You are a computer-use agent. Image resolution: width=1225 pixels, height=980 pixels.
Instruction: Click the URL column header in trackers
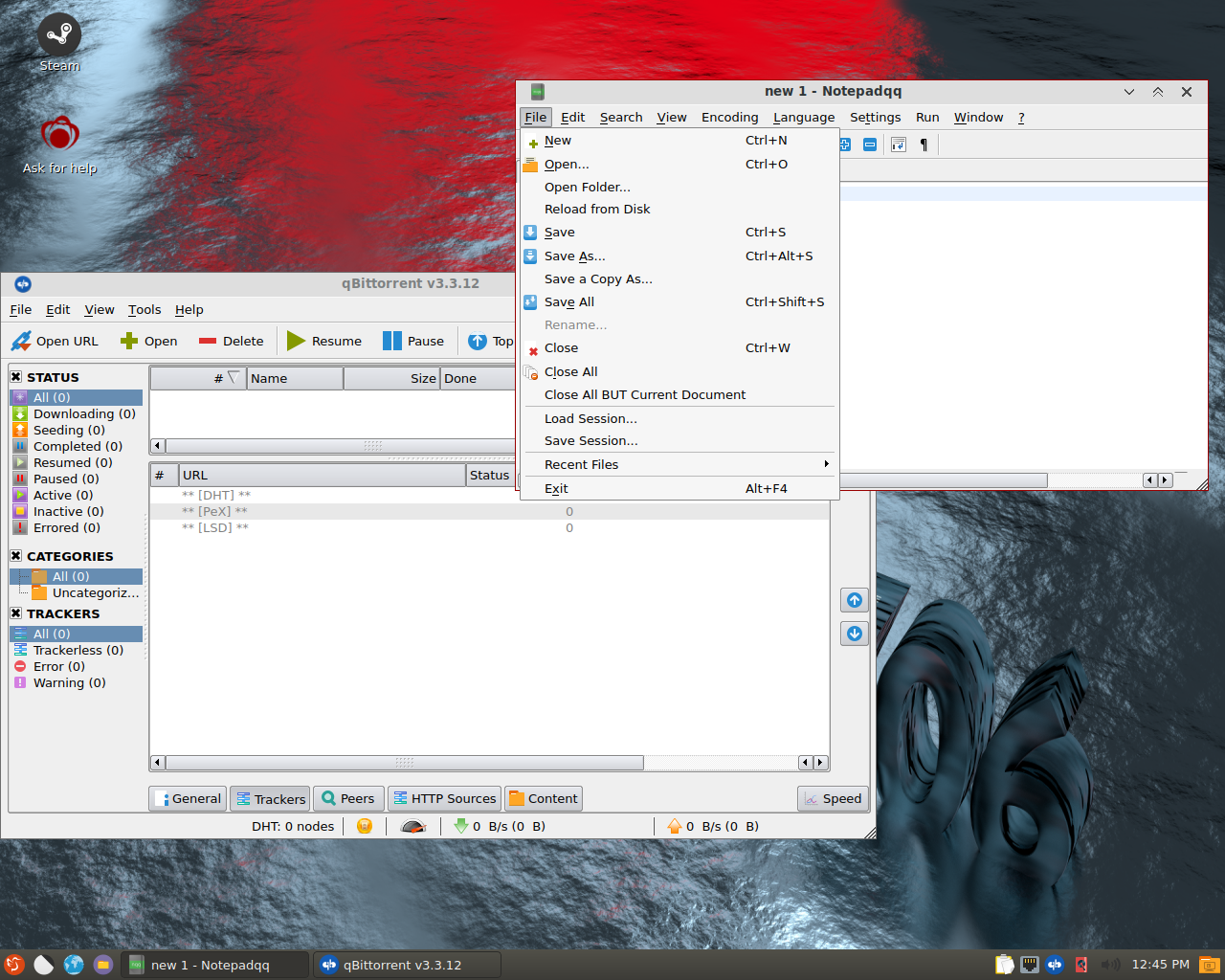(x=323, y=475)
